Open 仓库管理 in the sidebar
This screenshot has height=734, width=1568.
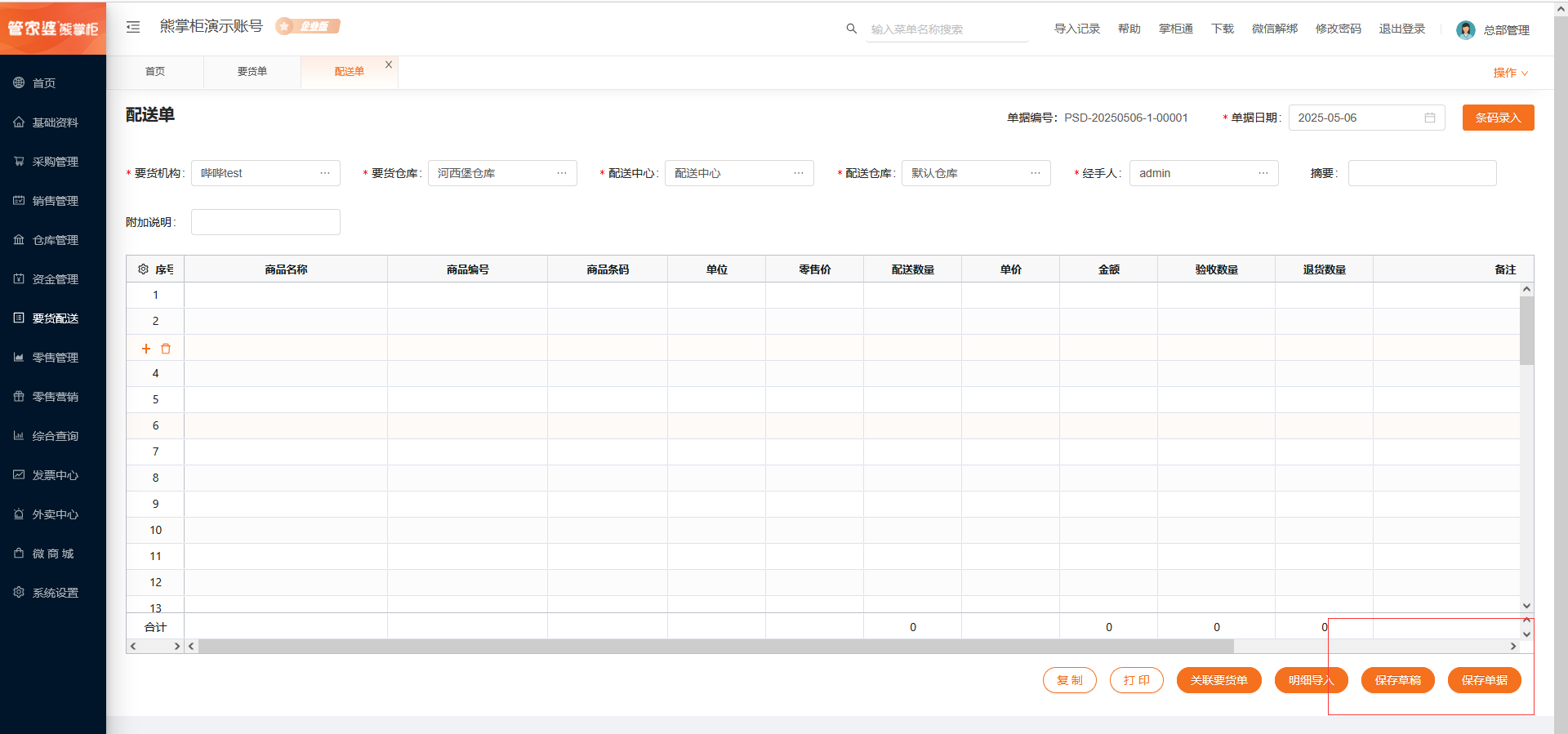(x=55, y=240)
